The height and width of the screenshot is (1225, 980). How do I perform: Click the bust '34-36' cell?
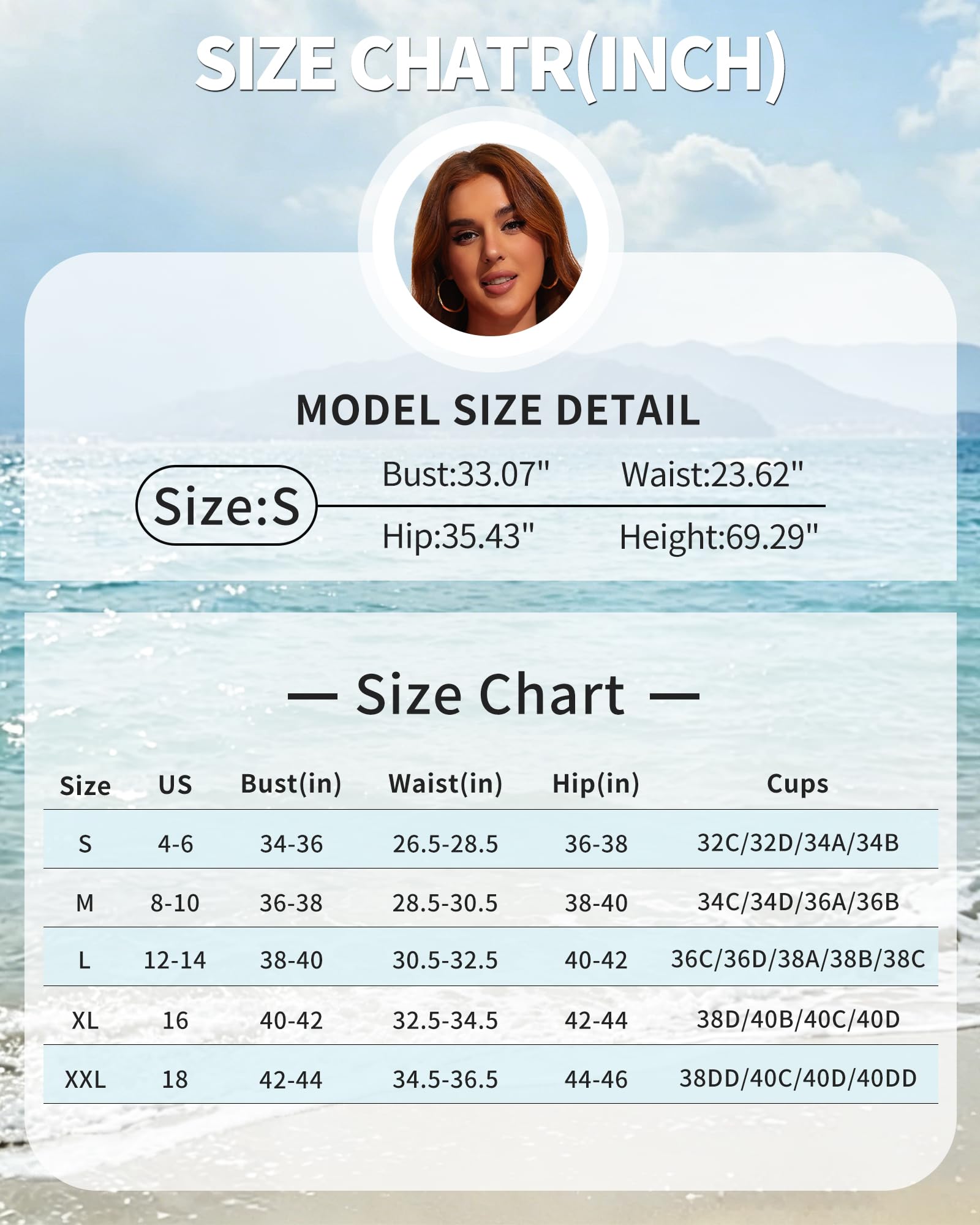(x=291, y=844)
